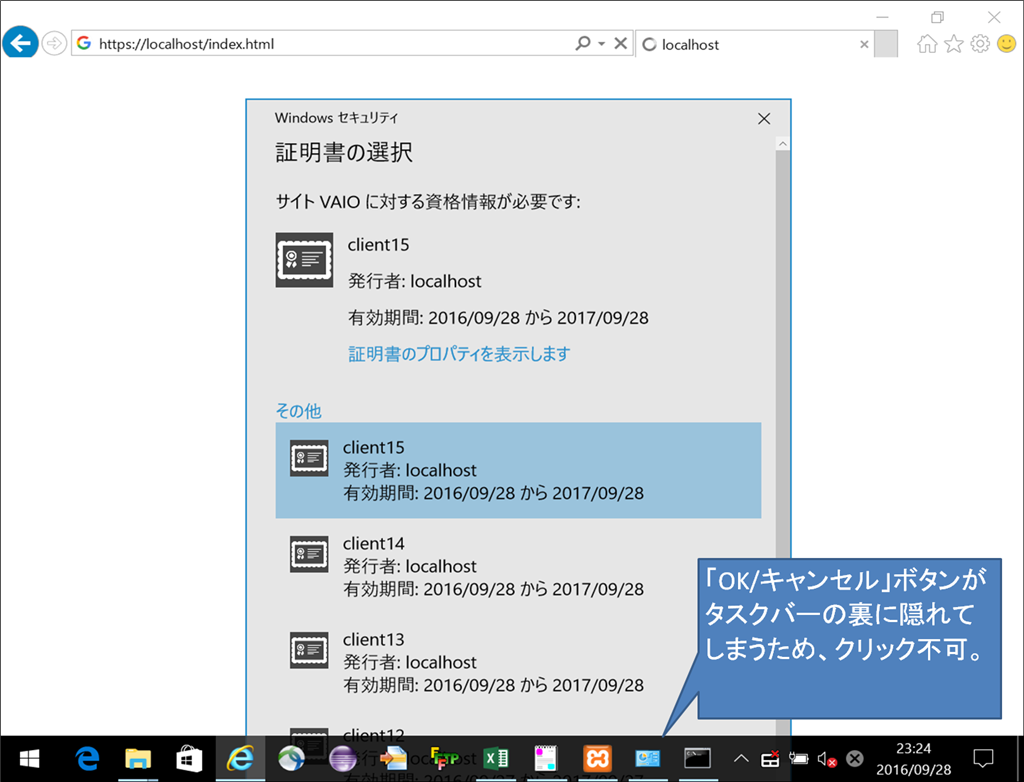Go to the Home page icon
Image resolution: width=1024 pixels, height=782 pixels.
(927, 44)
